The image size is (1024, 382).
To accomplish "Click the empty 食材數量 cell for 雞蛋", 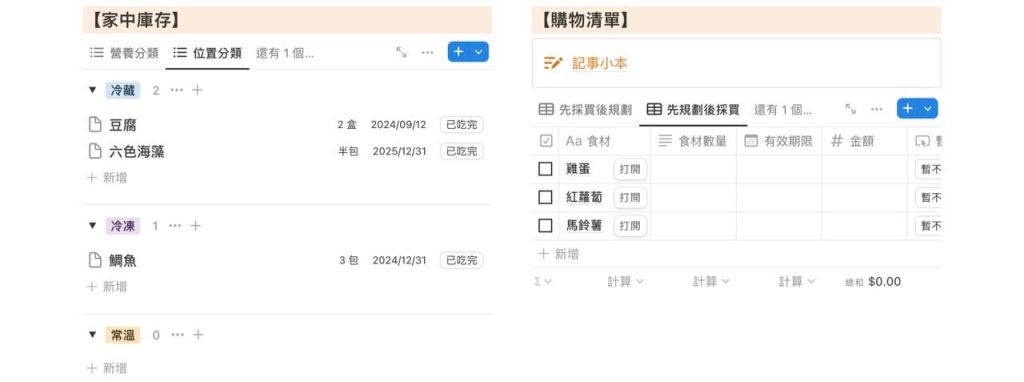I will pyautogui.click(x=694, y=169).
